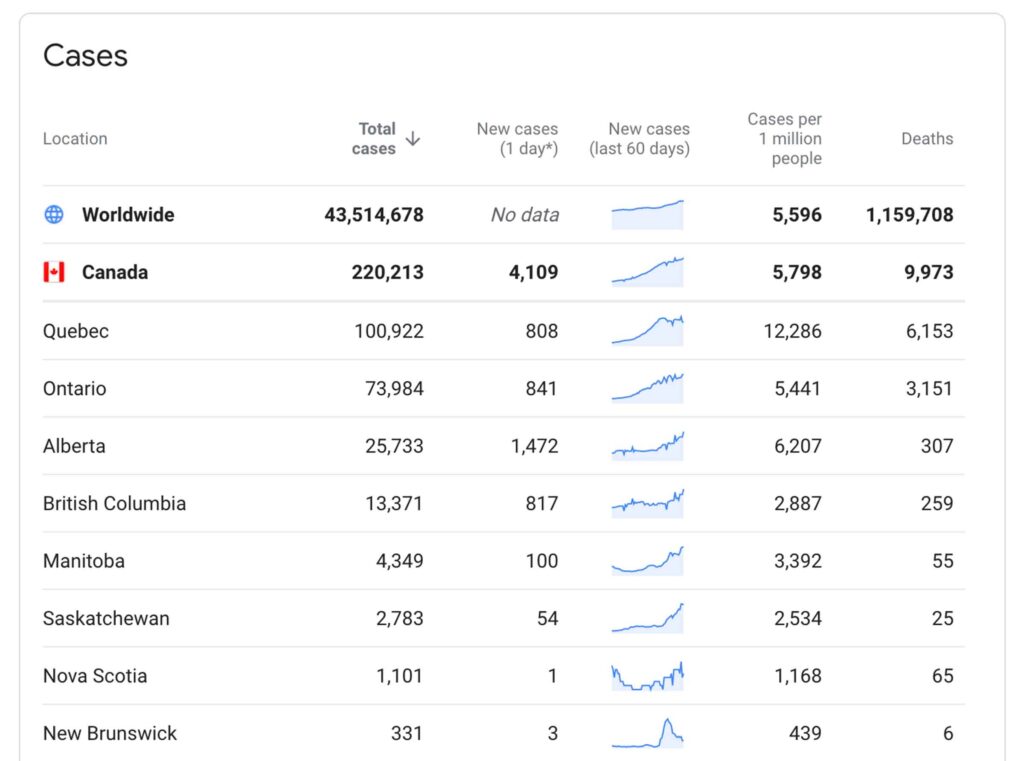Click the Location column header
This screenshot has height=761, width=1024.
click(75, 139)
